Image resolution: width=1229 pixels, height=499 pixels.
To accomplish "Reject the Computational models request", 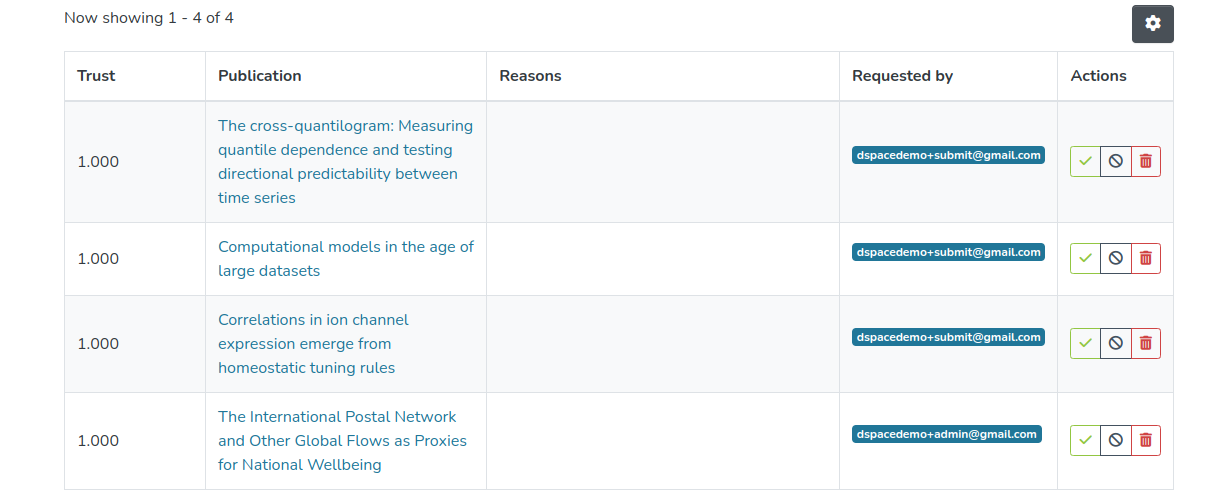I will [x=1116, y=258].
